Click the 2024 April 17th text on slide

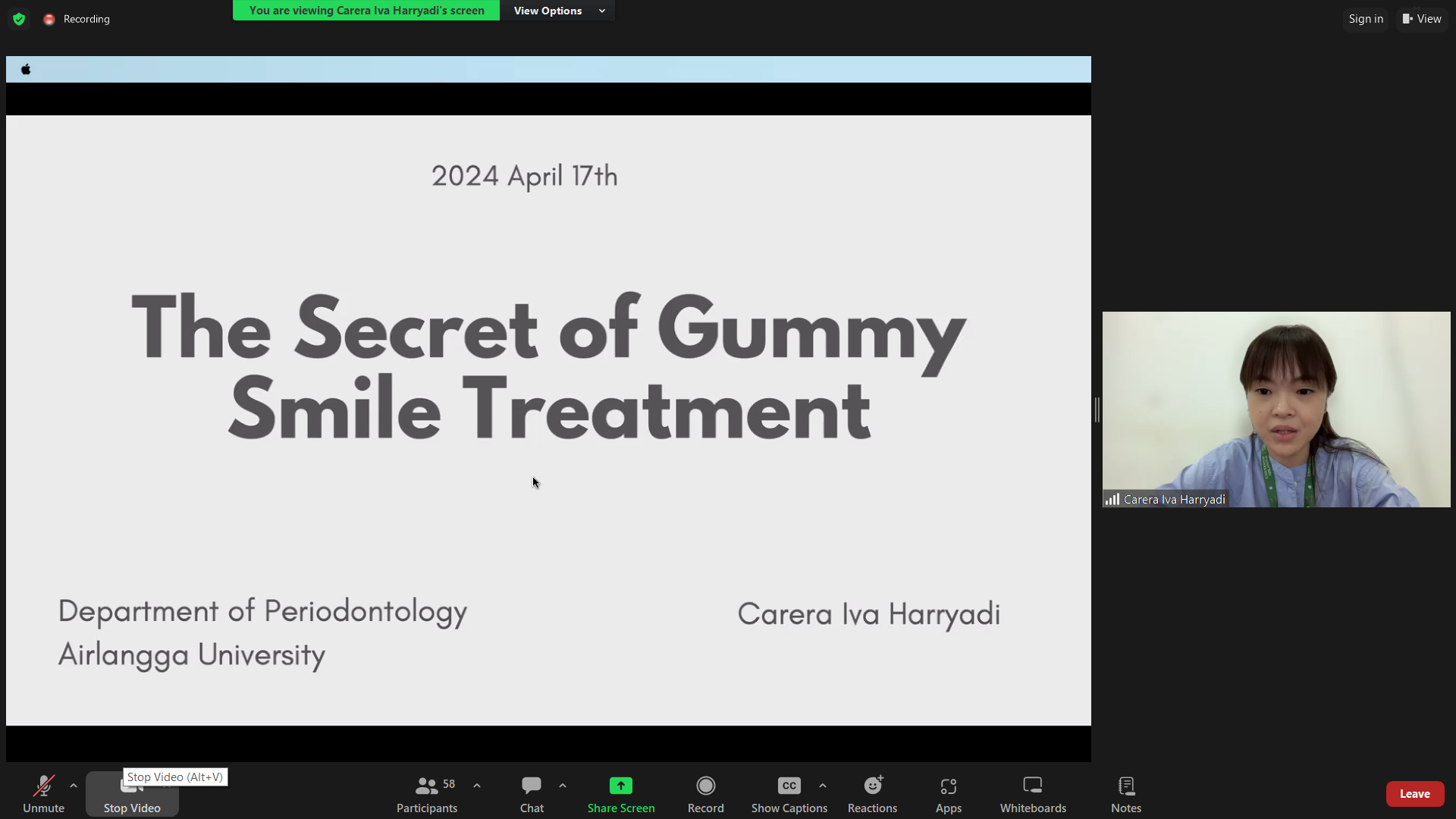point(525,176)
